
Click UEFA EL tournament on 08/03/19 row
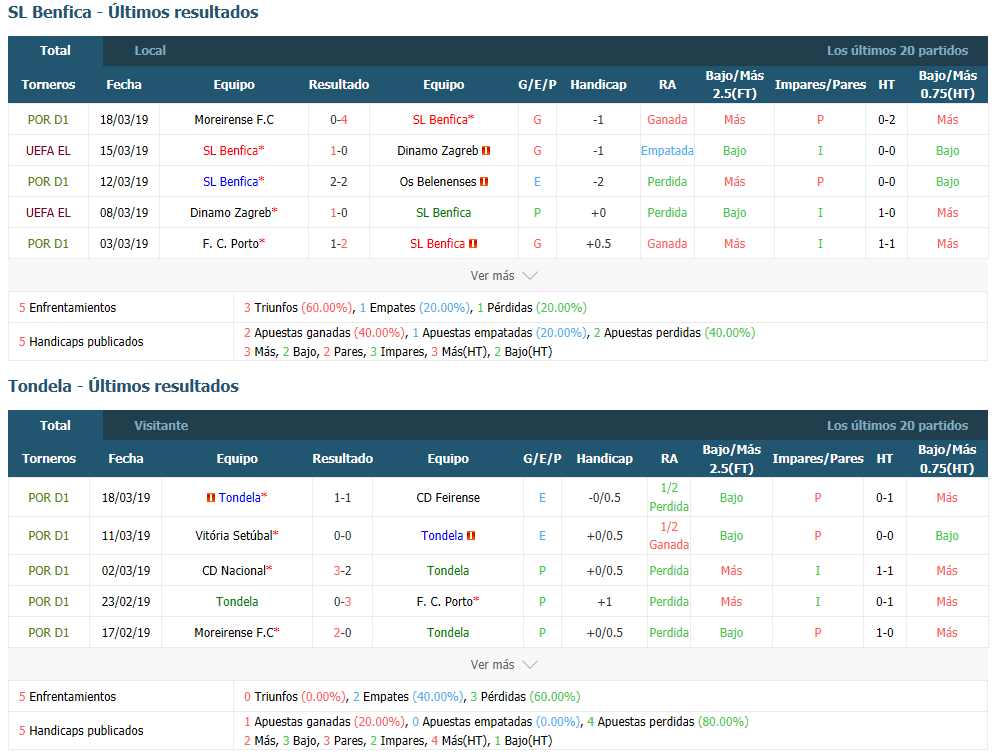coord(48,212)
